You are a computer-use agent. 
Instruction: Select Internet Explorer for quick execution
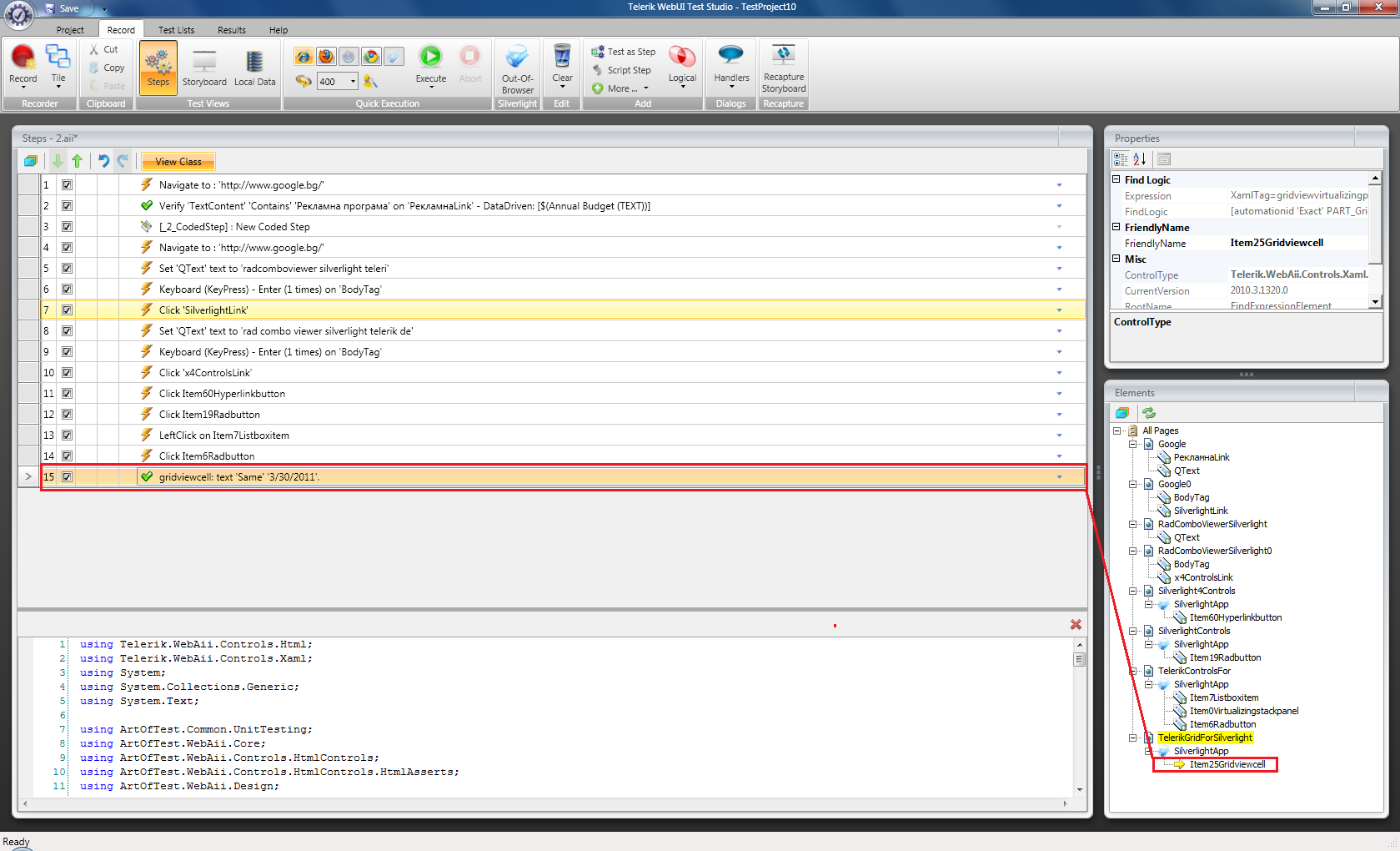(304, 57)
